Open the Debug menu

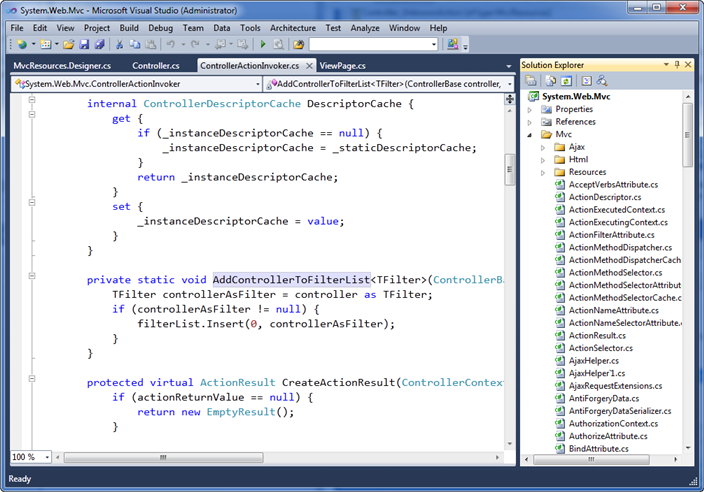161,28
